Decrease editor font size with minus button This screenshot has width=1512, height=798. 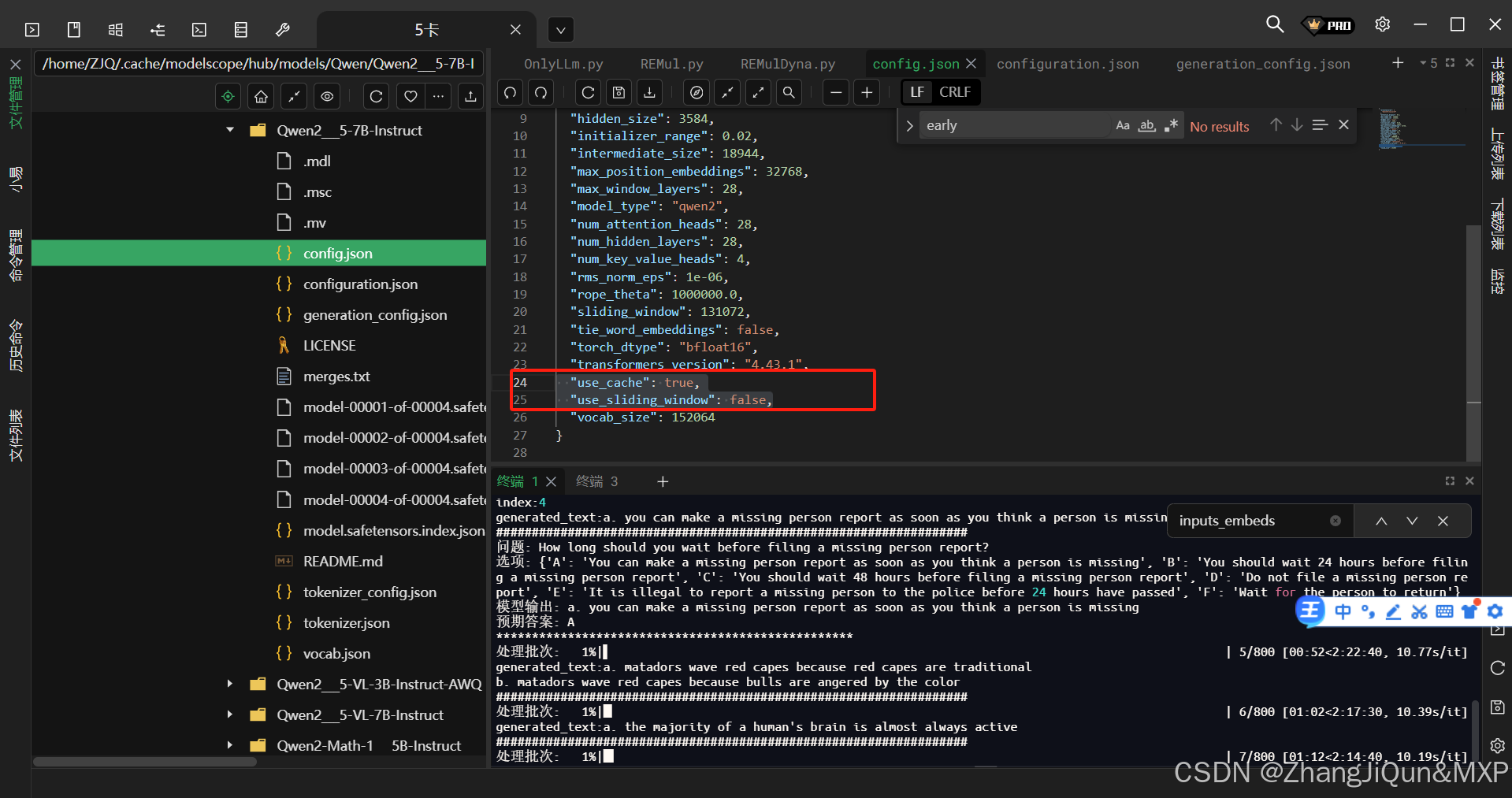836,92
